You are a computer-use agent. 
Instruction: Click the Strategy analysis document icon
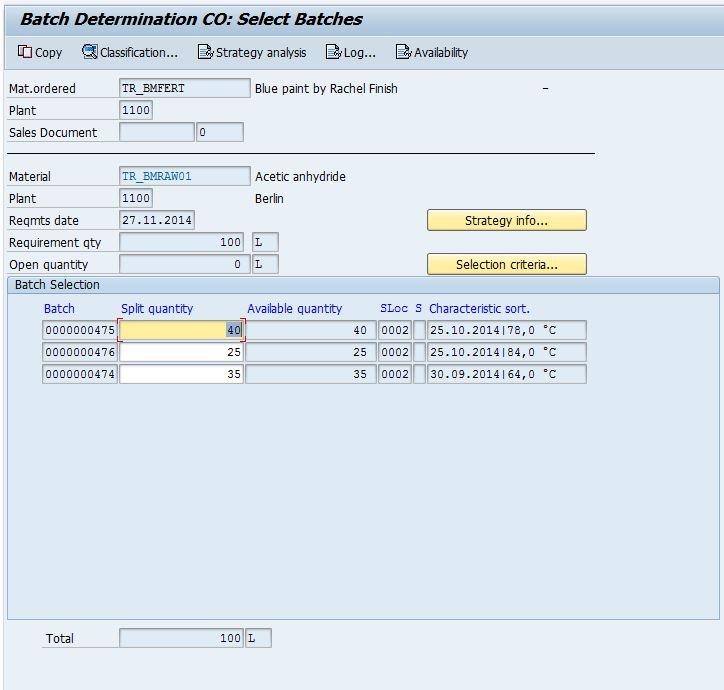[205, 52]
